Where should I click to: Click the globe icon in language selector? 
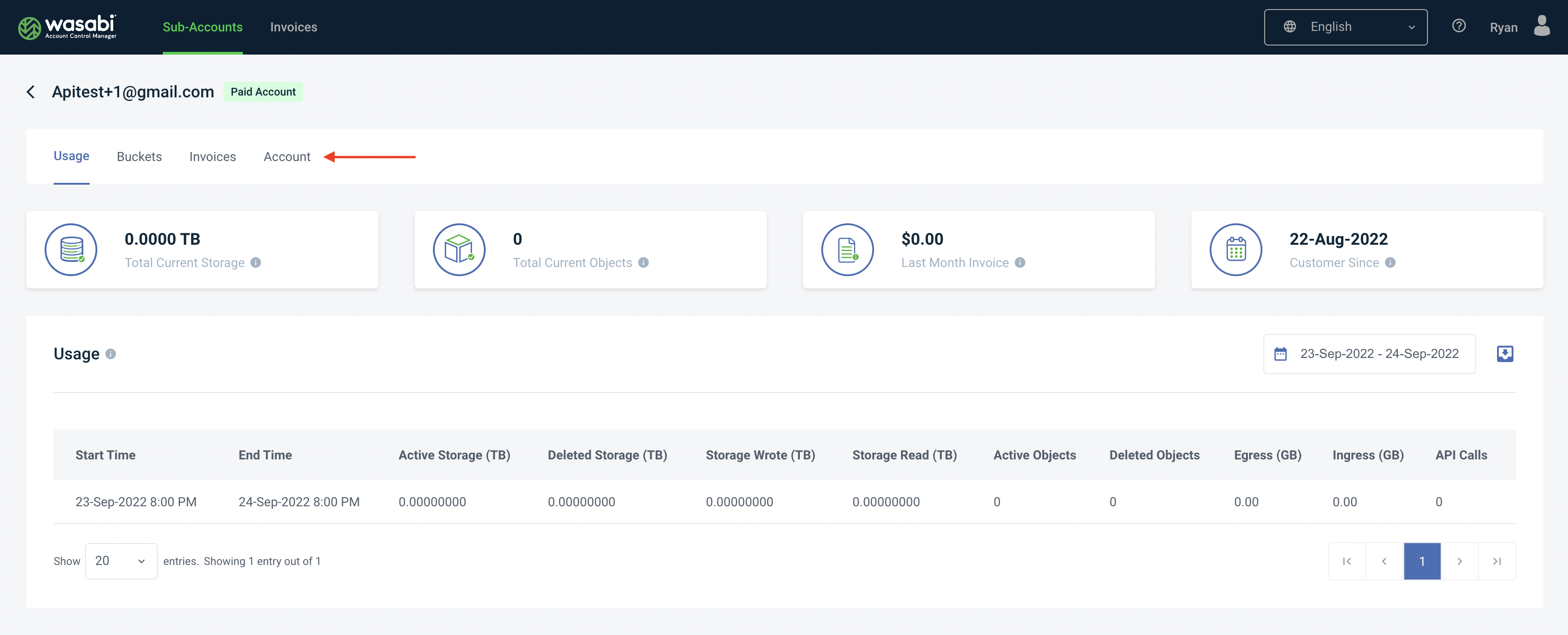[x=1289, y=27]
